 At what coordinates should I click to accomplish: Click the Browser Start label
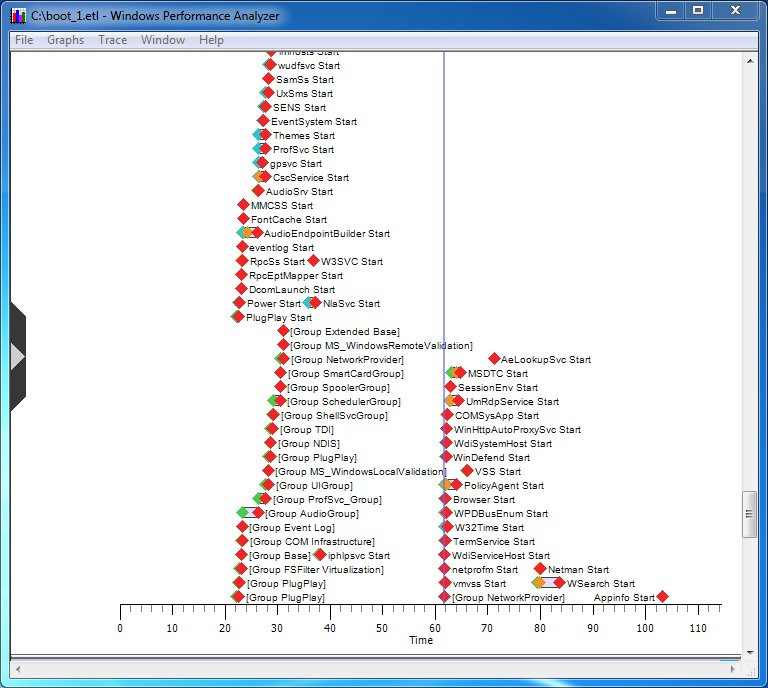[484, 499]
